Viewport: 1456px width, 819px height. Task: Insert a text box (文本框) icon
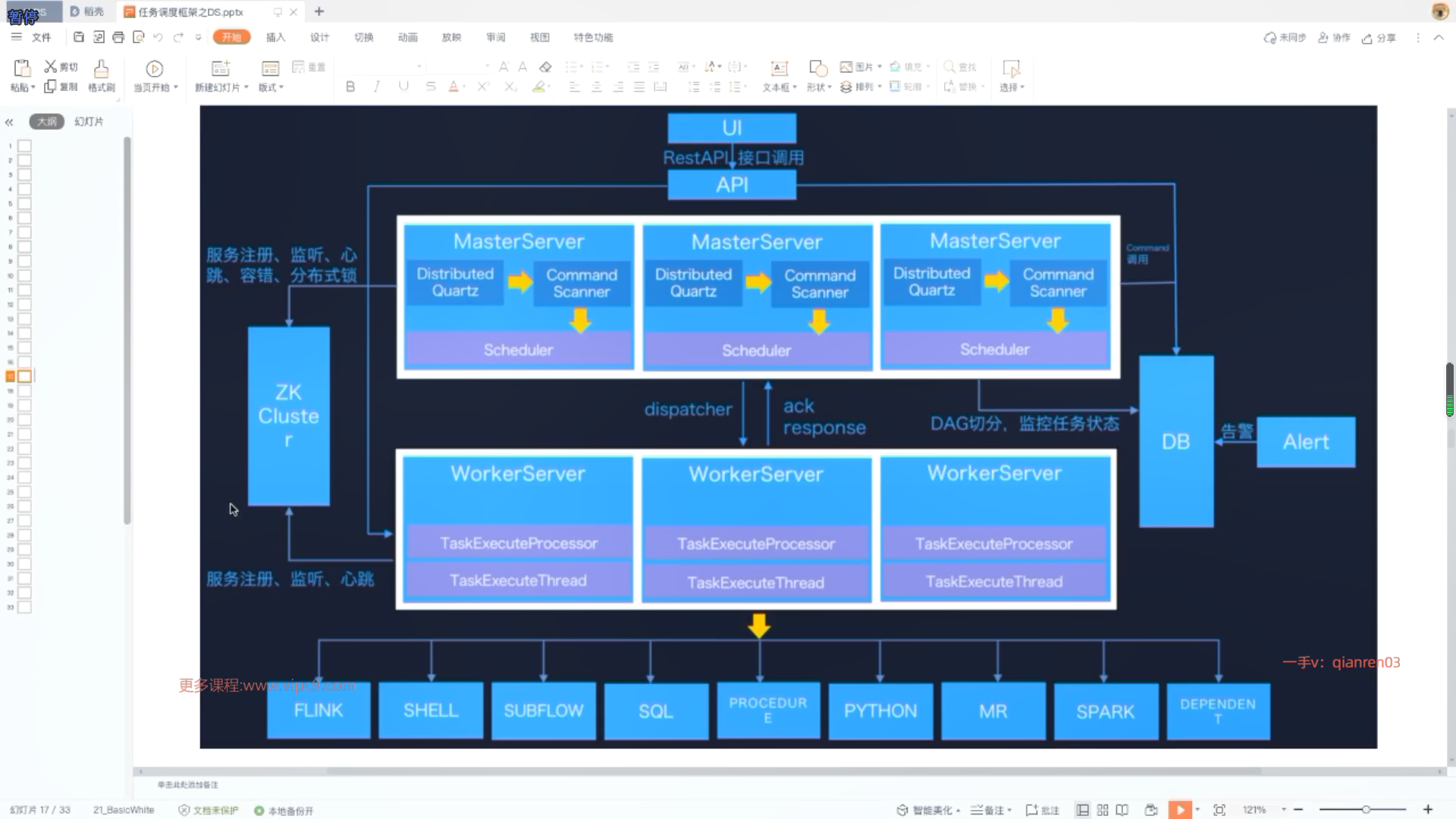tap(779, 69)
